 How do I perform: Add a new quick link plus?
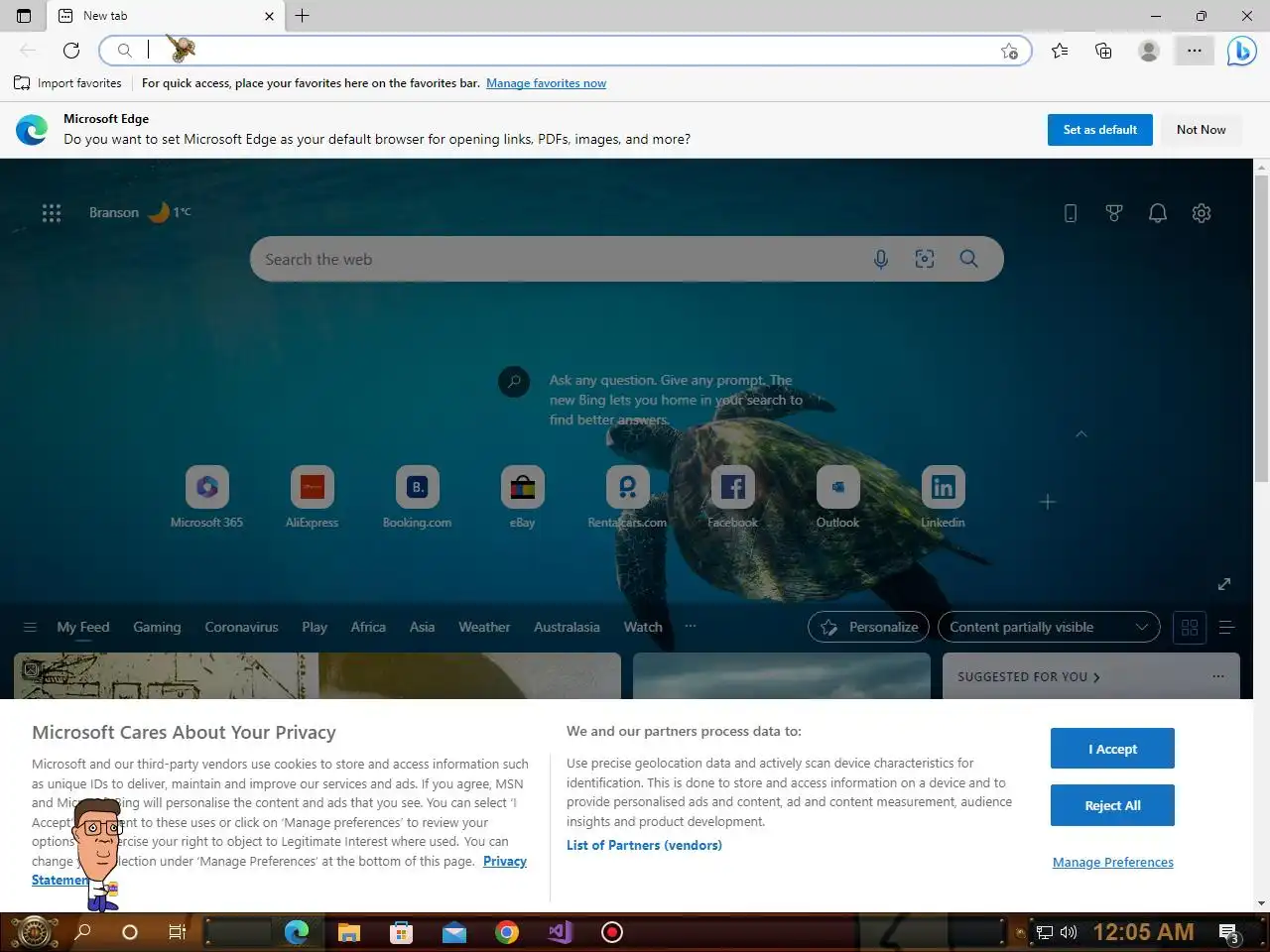pyautogui.click(x=1048, y=502)
